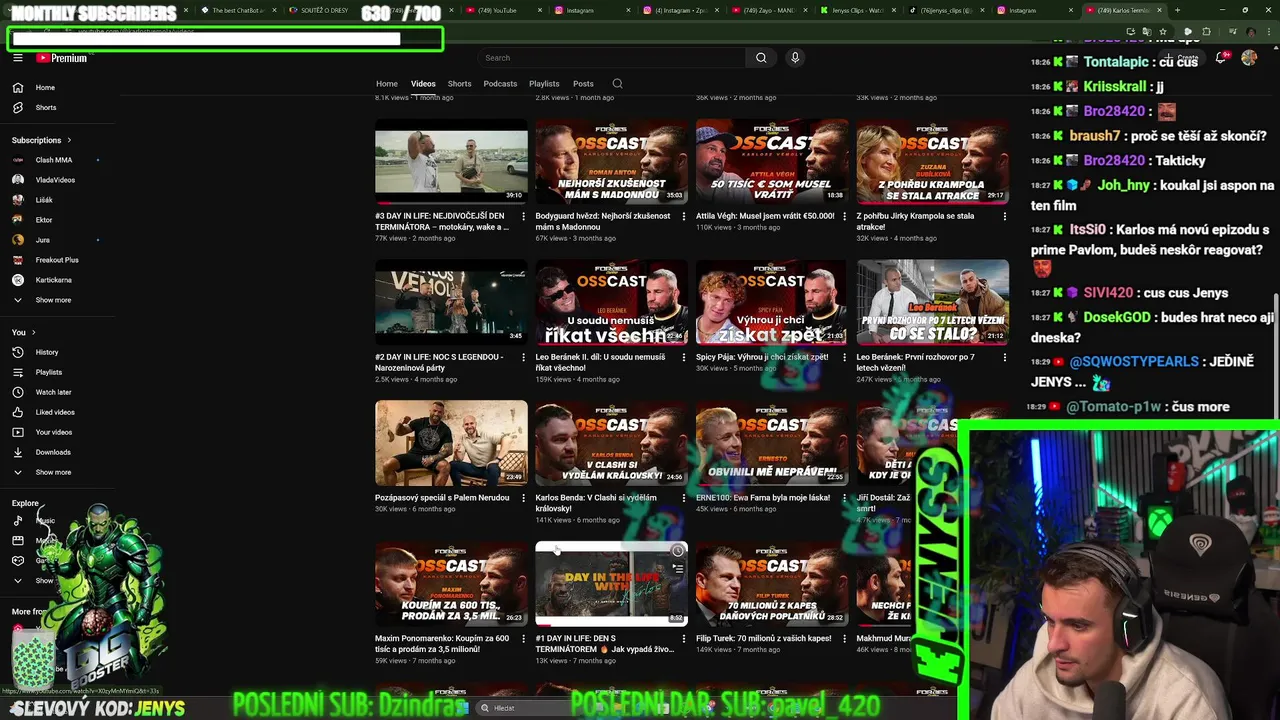
Task: Open YouTube notifications bell
Action: point(1221,58)
